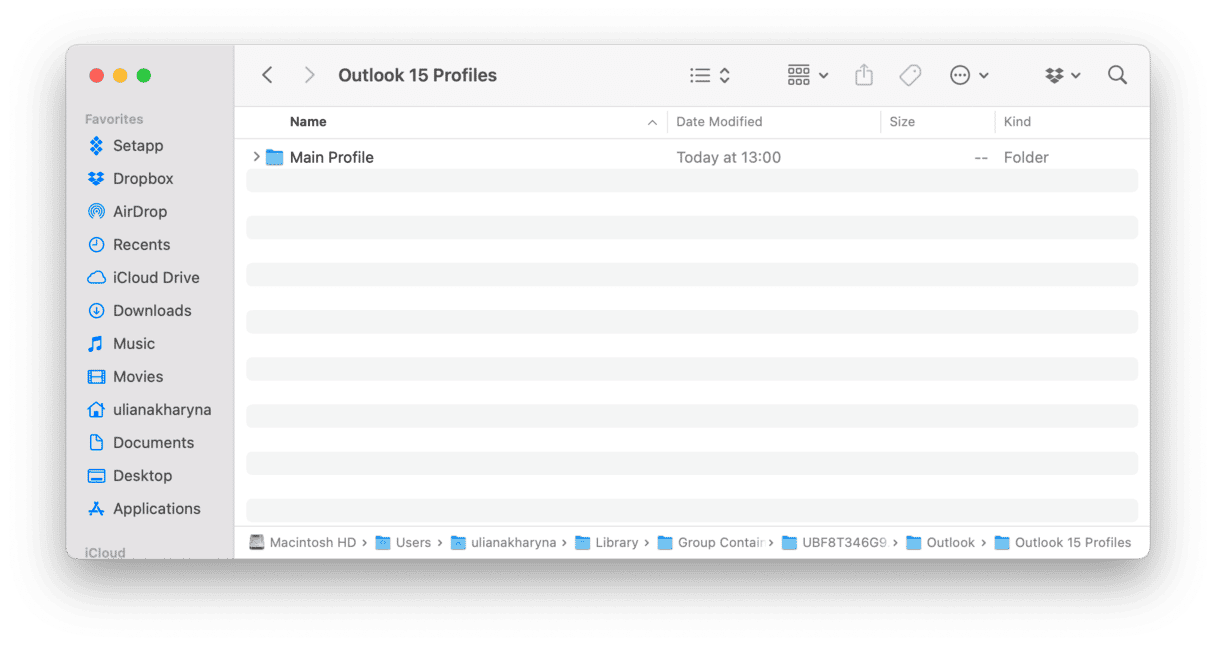Sort by the Size column header
Viewport: 1216px width, 646px height.
pyautogui.click(x=902, y=122)
